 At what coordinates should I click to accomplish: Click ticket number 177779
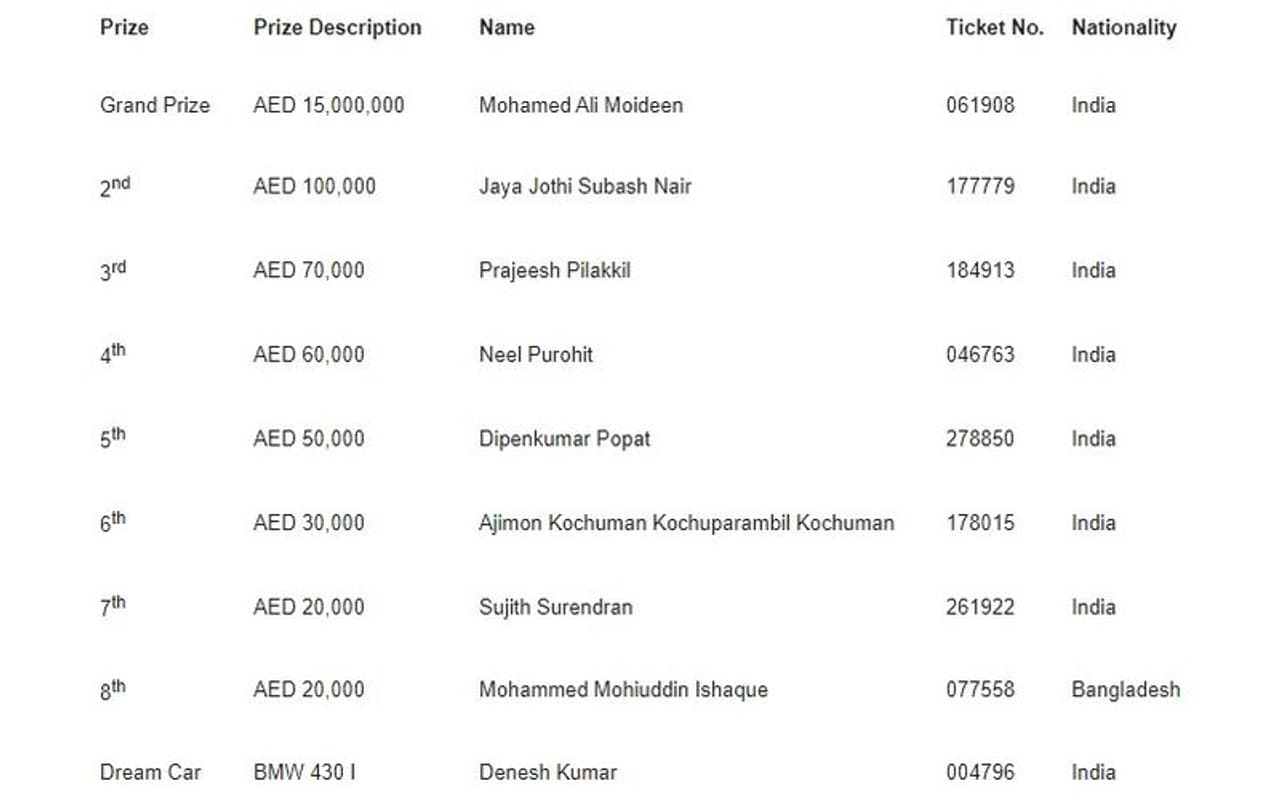(979, 186)
